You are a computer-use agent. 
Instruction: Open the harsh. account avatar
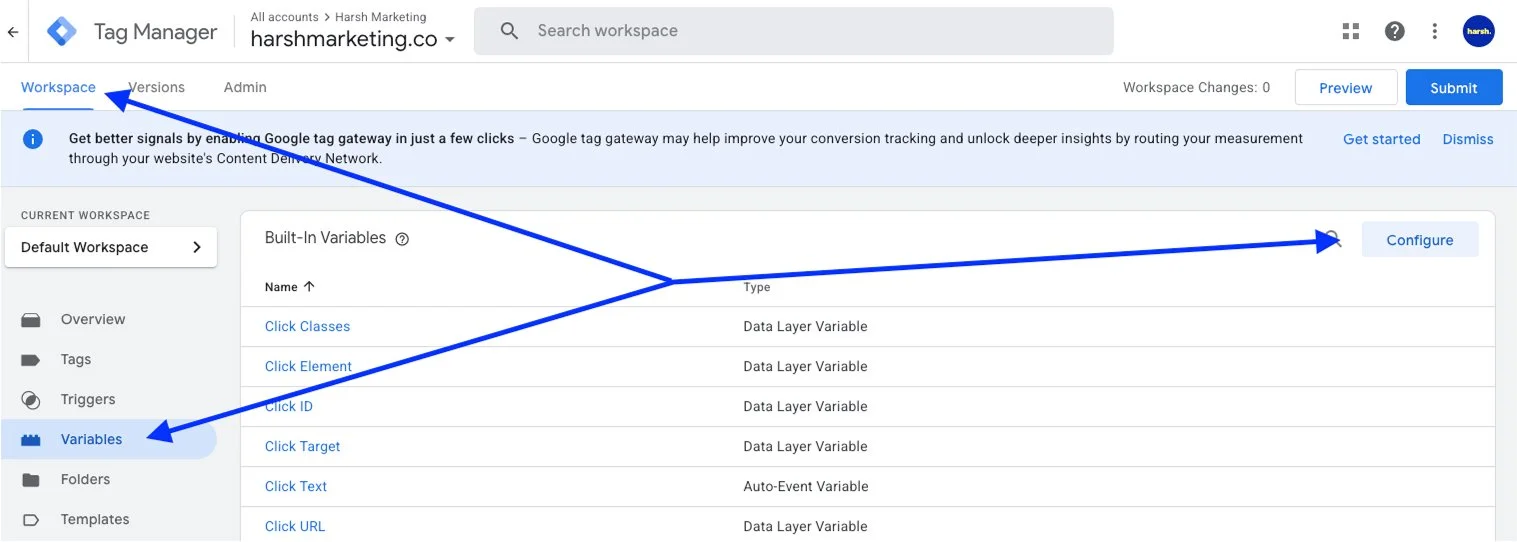(x=1478, y=31)
